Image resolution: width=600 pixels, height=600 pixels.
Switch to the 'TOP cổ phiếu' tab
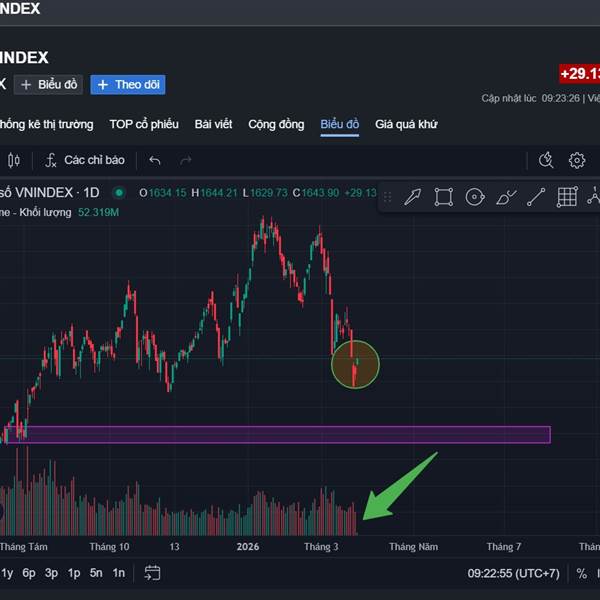144,124
